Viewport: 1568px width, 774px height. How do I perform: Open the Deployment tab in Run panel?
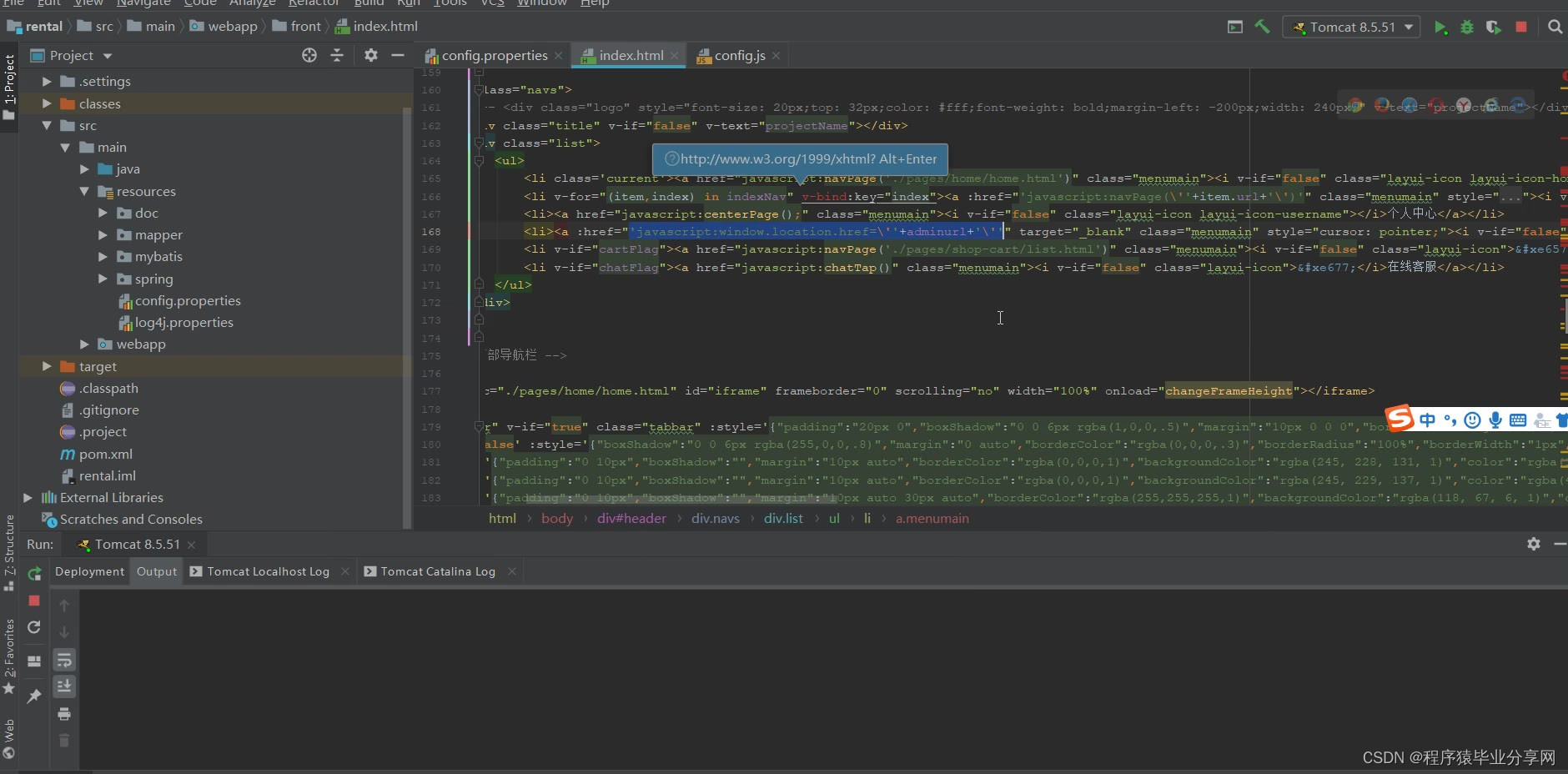pos(89,571)
